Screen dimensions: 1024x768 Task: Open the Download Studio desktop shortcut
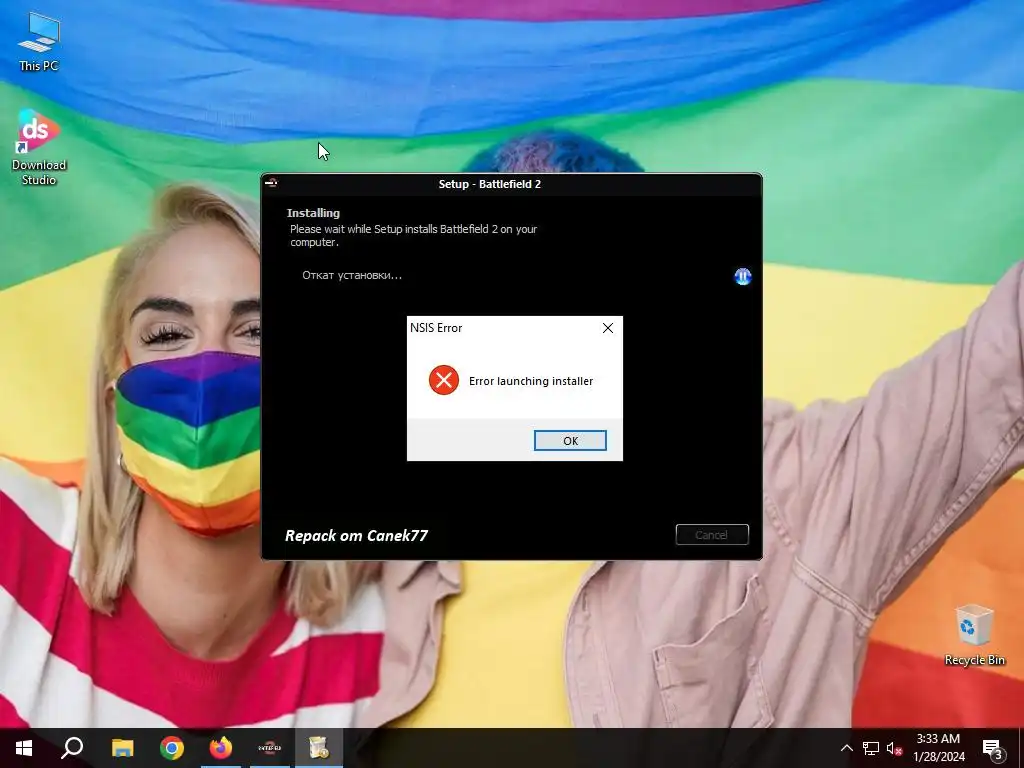coord(39,148)
